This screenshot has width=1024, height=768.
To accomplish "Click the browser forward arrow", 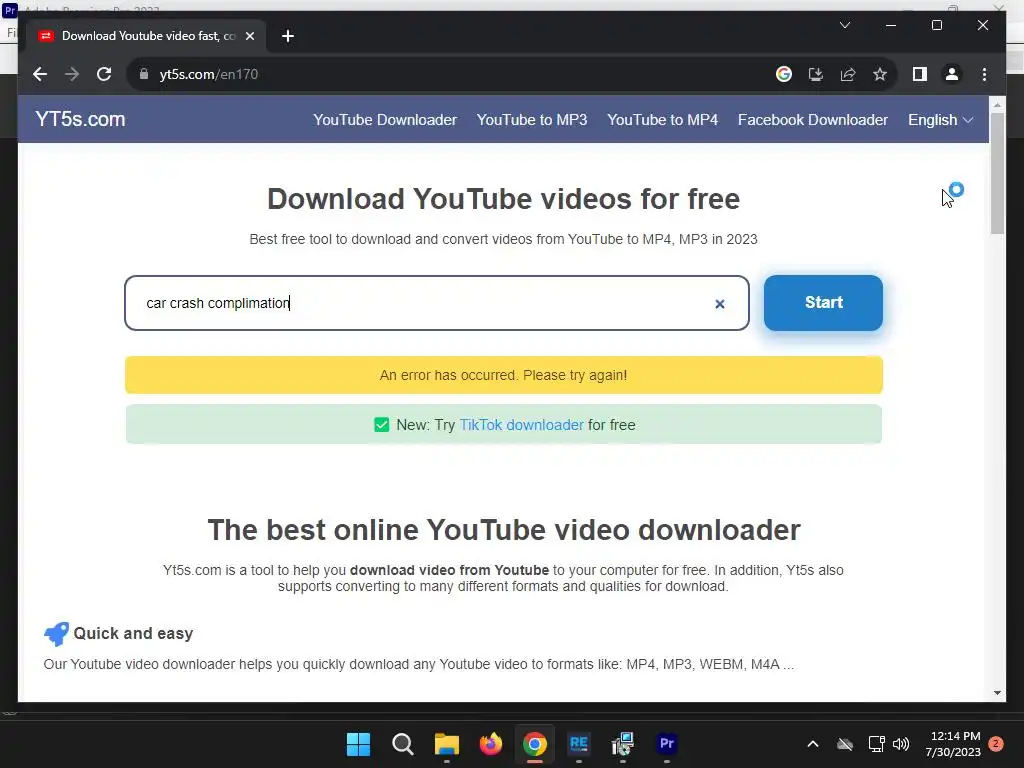I will click(x=72, y=74).
